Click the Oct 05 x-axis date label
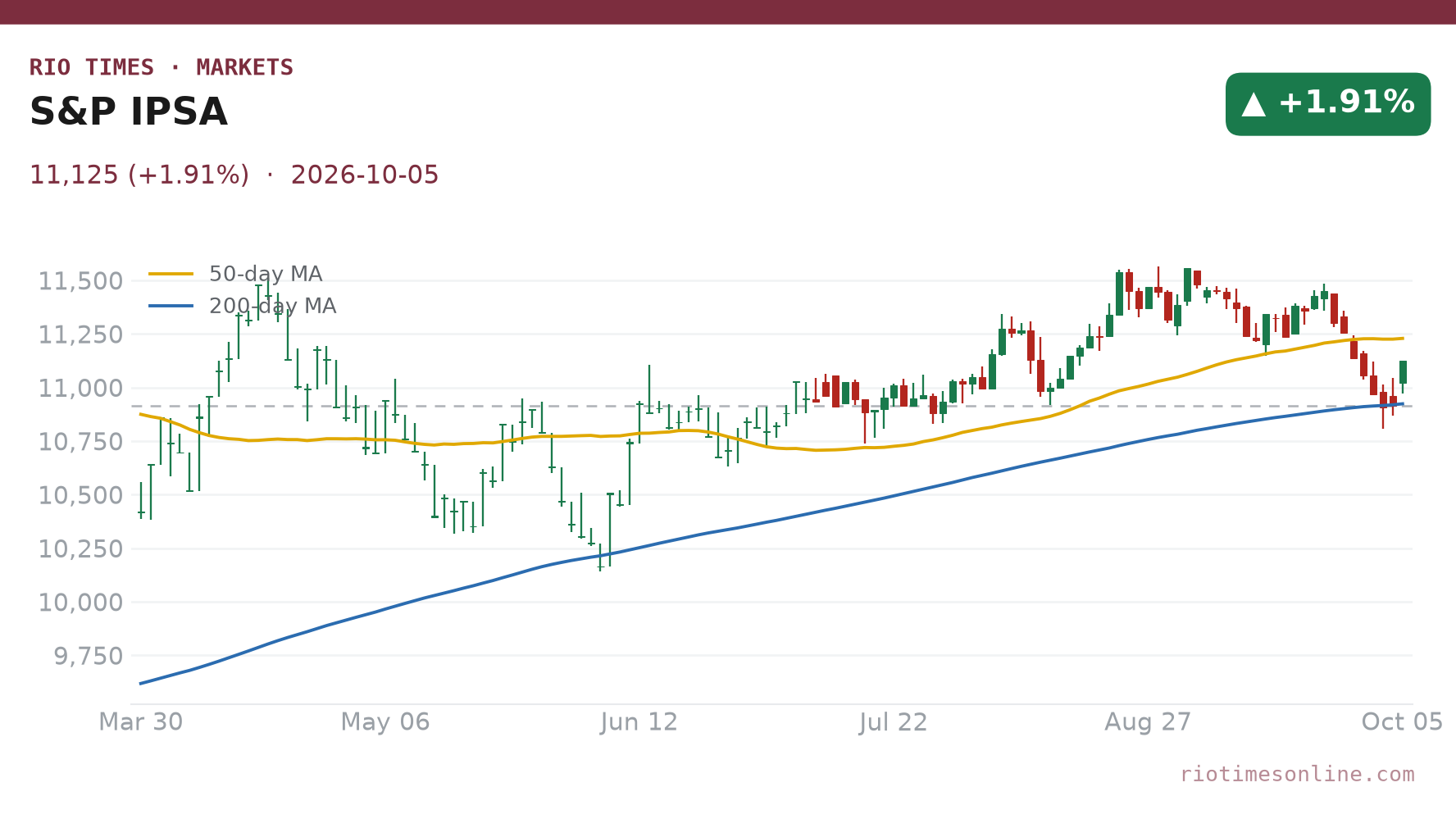This screenshot has height=819, width=1456. pos(1402,722)
